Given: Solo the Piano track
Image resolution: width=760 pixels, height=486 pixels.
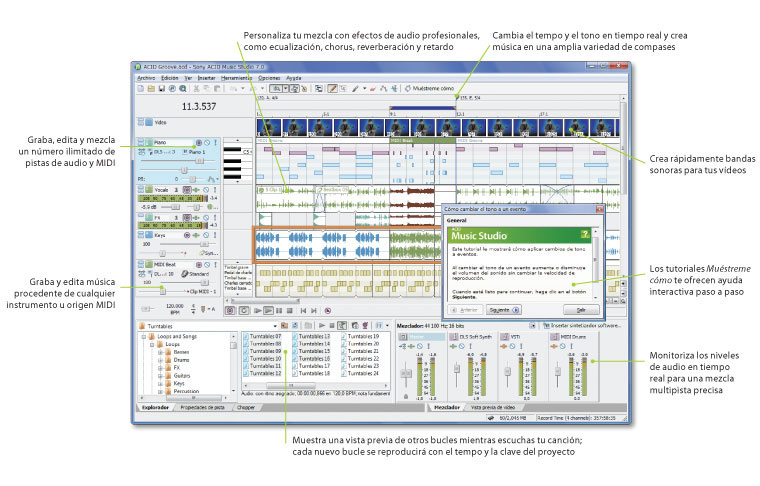Looking at the screenshot, I should (215, 142).
